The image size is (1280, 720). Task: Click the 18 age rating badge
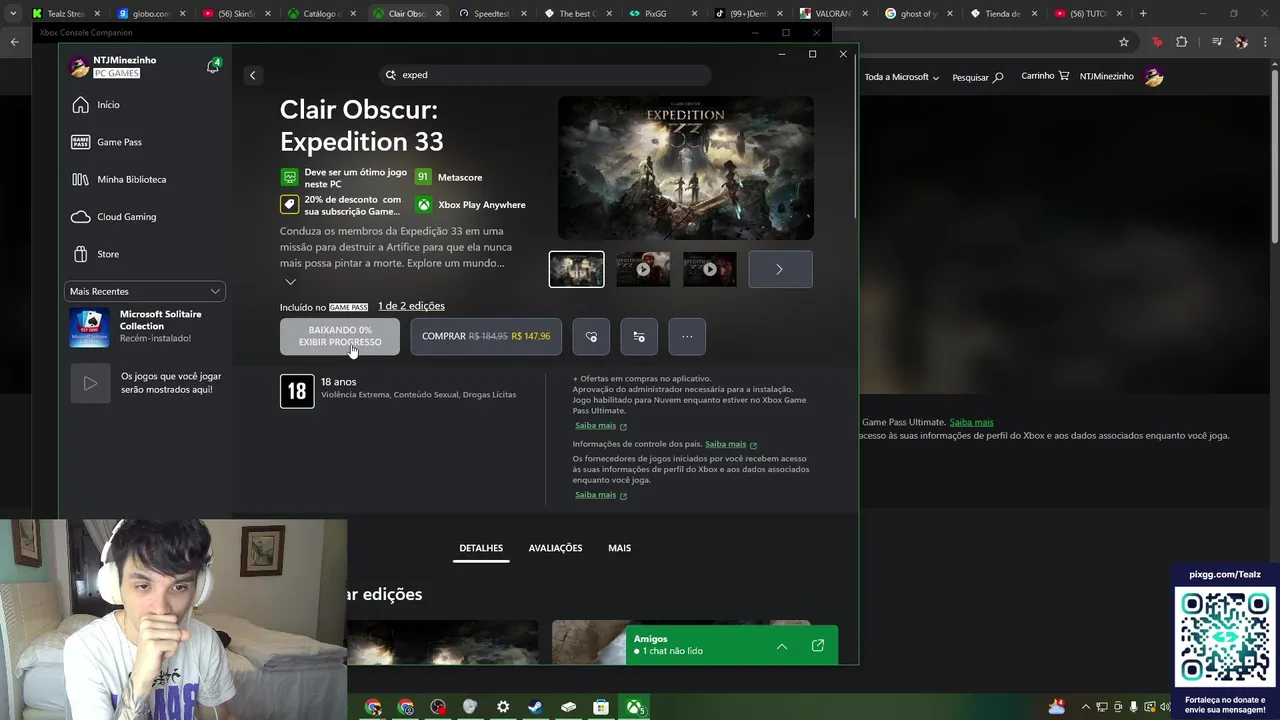tap(297, 391)
